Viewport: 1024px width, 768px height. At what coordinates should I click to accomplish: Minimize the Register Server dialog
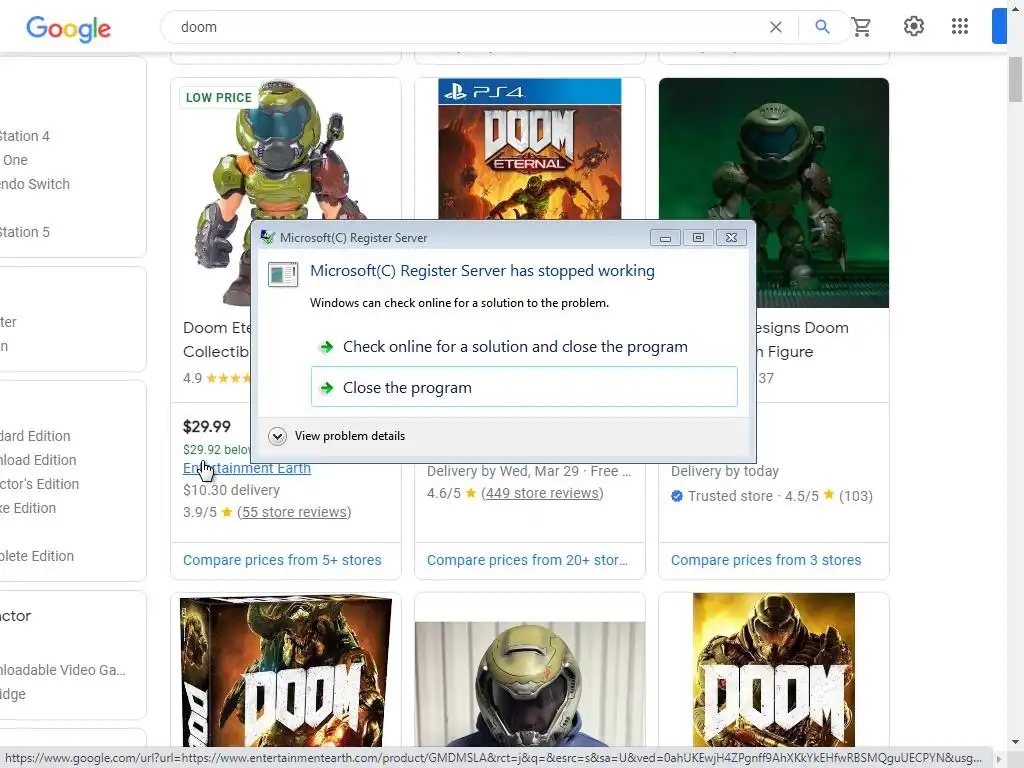click(665, 238)
